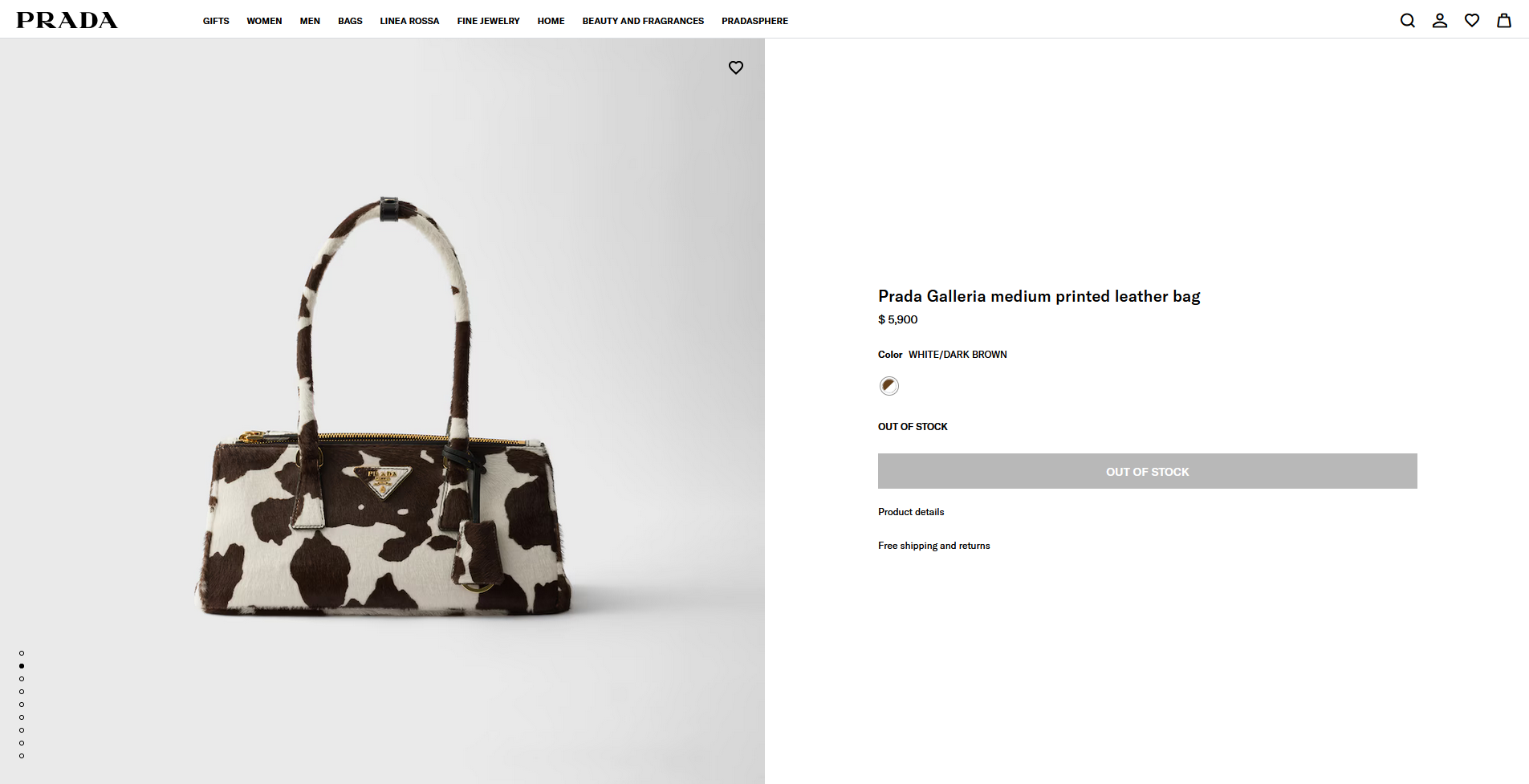Go to PRADASPHERE link
The image size is (1529, 784).
[754, 21]
